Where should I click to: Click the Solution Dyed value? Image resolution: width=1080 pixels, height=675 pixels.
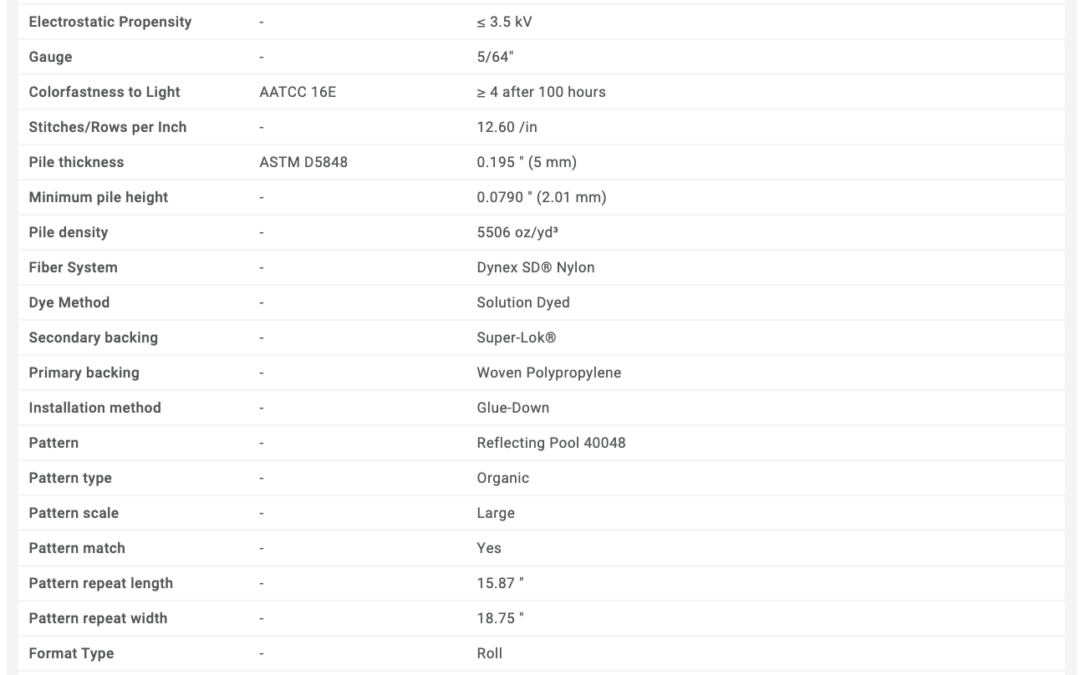[523, 303]
